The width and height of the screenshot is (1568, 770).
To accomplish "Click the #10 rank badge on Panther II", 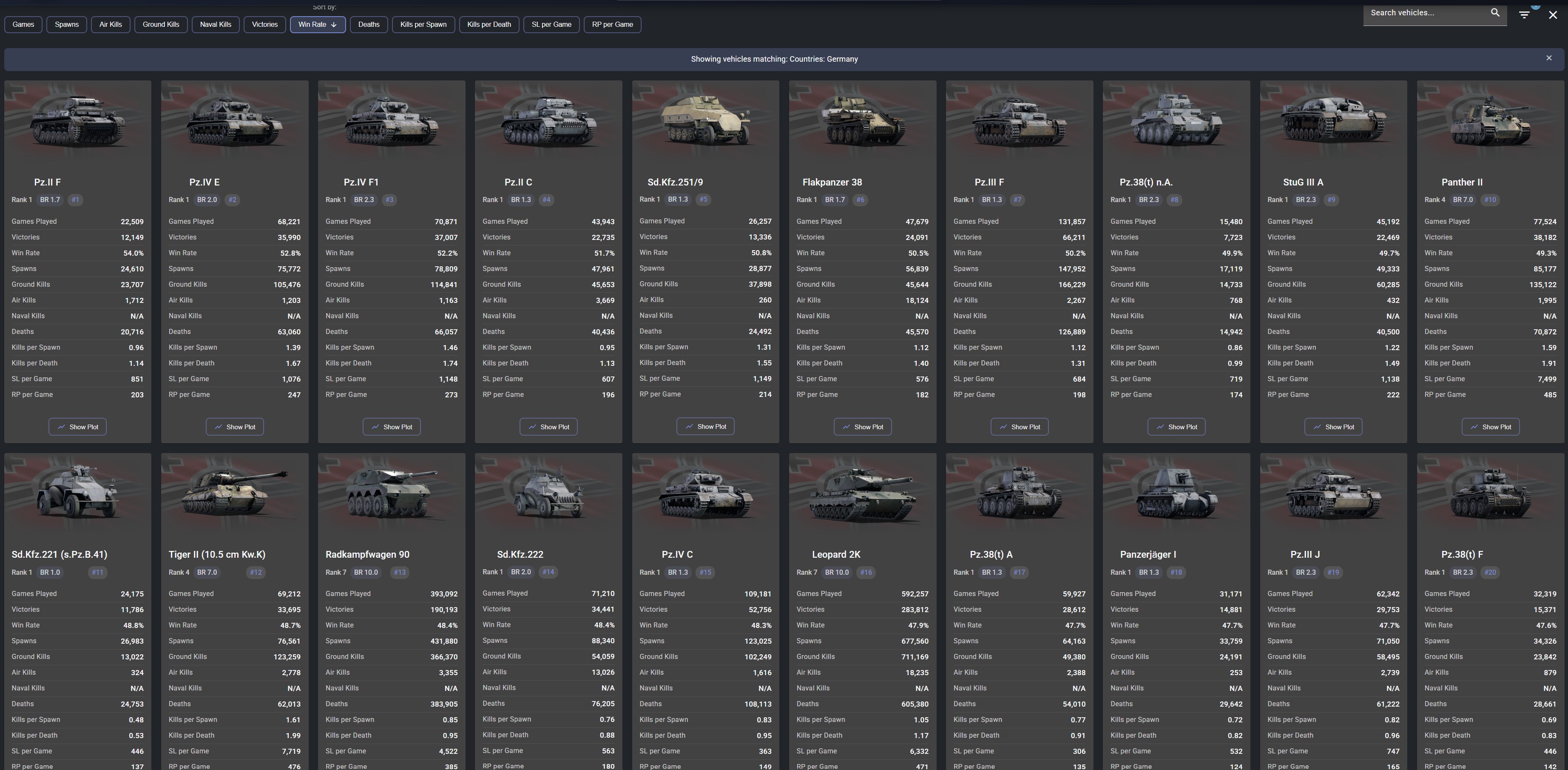I will [x=1490, y=200].
